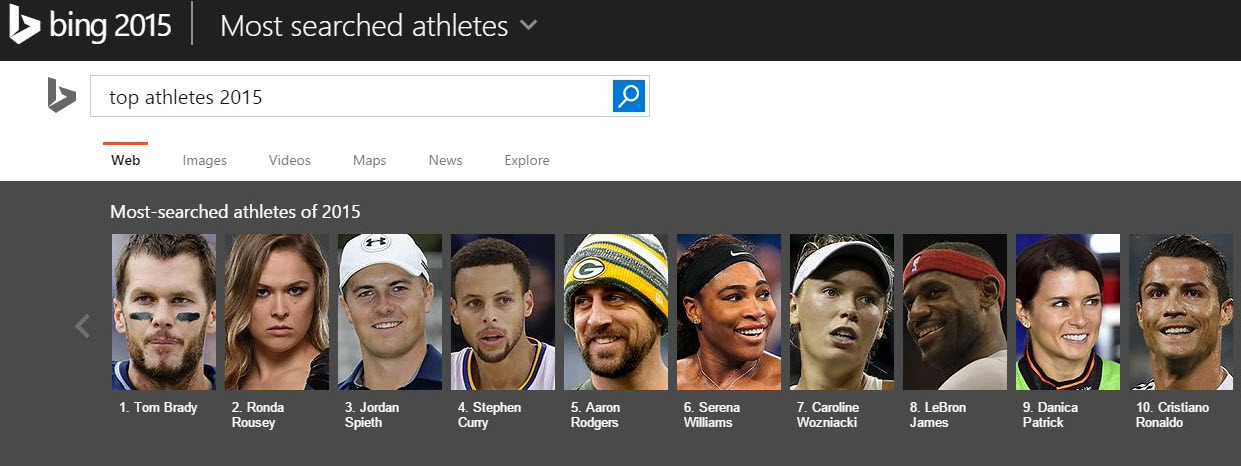This screenshot has width=1241, height=466.
Task: Select Stephen Curry's thumbnail image
Action: tap(503, 312)
